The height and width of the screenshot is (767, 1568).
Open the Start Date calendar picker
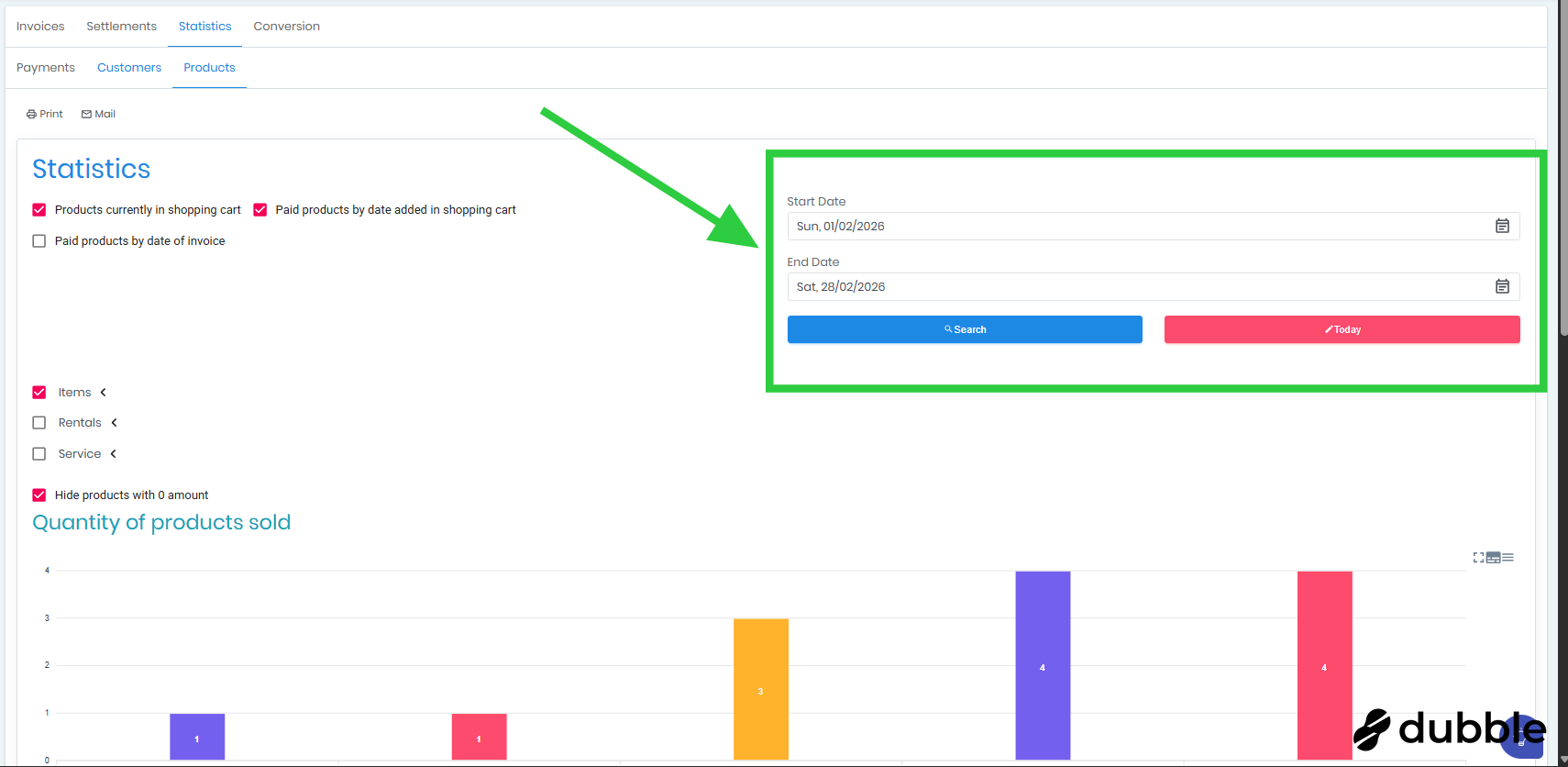tap(1502, 226)
